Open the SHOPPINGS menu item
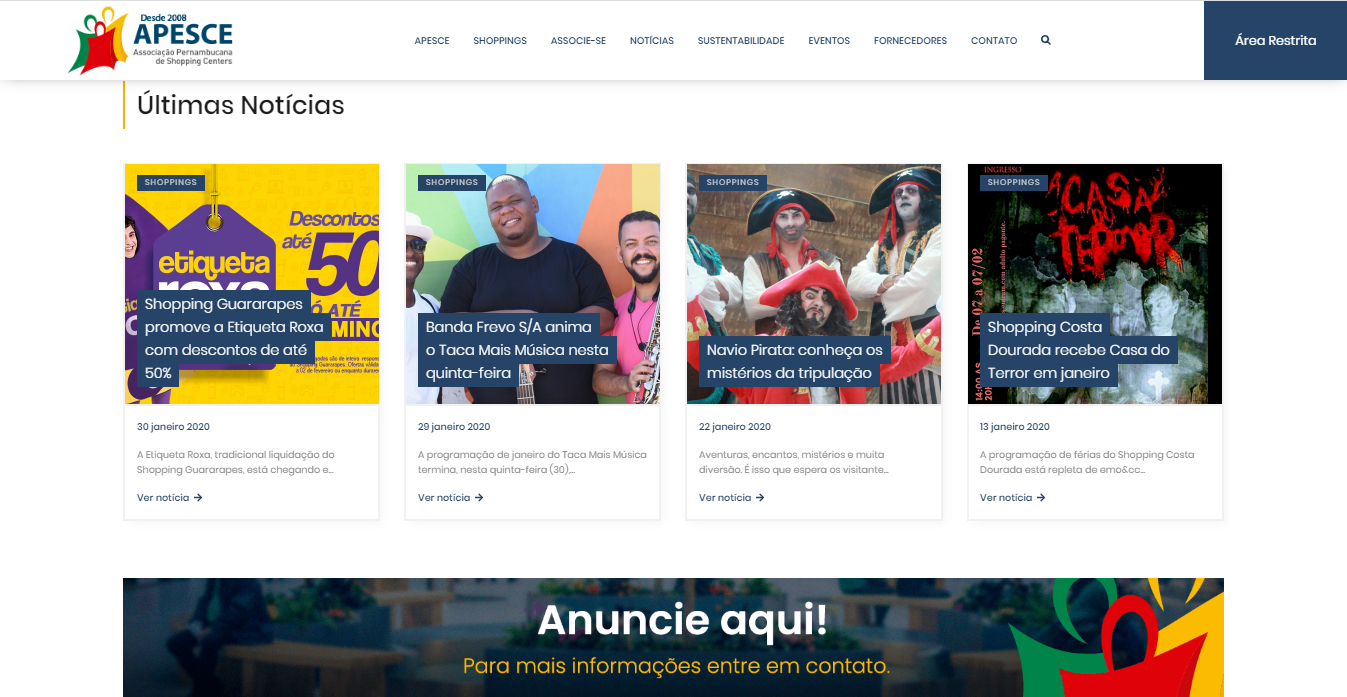 pyautogui.click(x=500, y=41)
